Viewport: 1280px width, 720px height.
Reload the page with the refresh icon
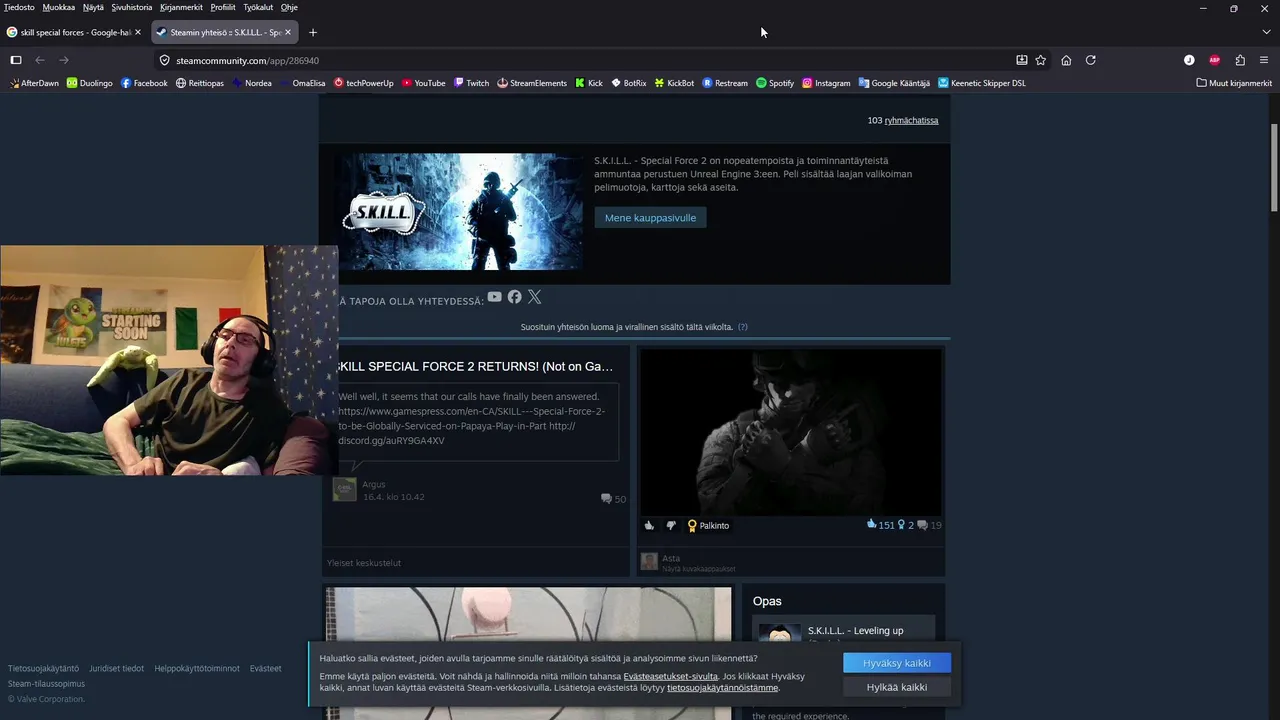[x=1091, y=60]
